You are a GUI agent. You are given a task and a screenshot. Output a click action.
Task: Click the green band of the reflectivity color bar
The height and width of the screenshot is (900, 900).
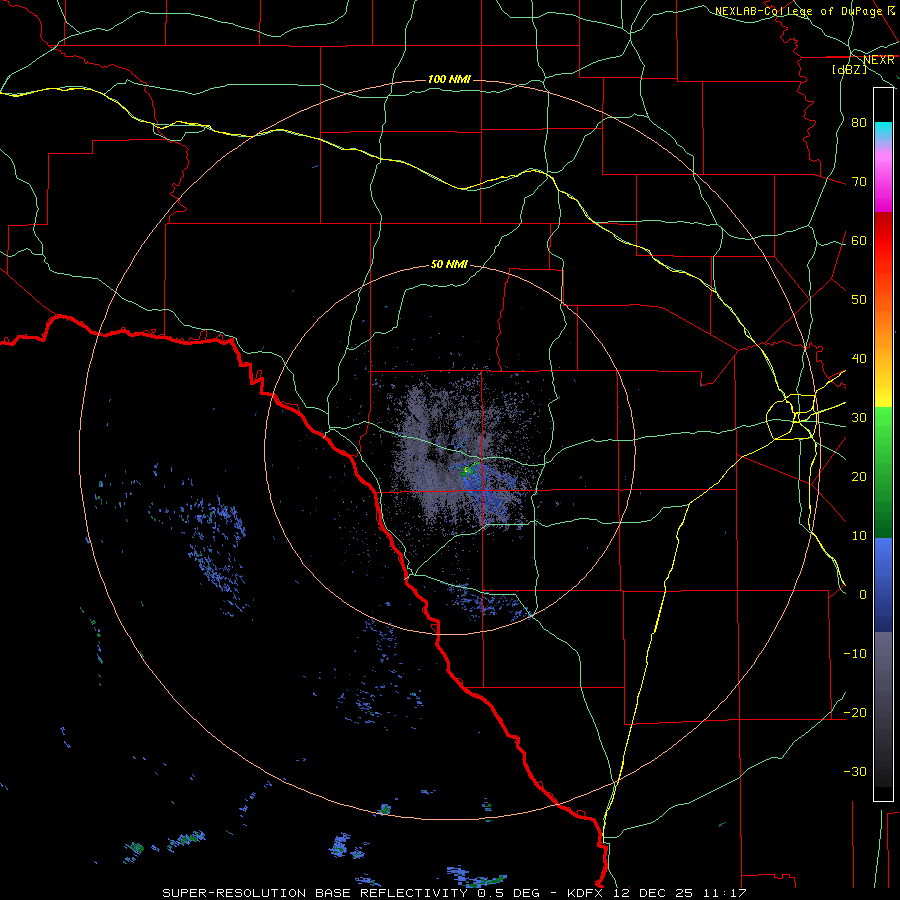pyautogui.click(x=883, y=472)
